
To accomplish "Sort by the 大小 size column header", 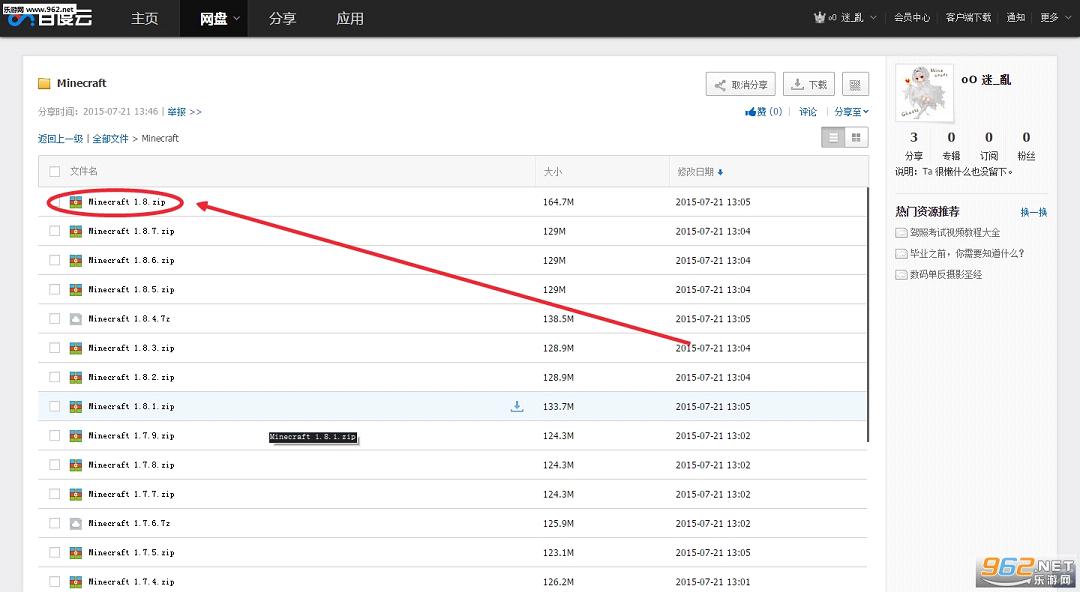I will tap(553, 172).
